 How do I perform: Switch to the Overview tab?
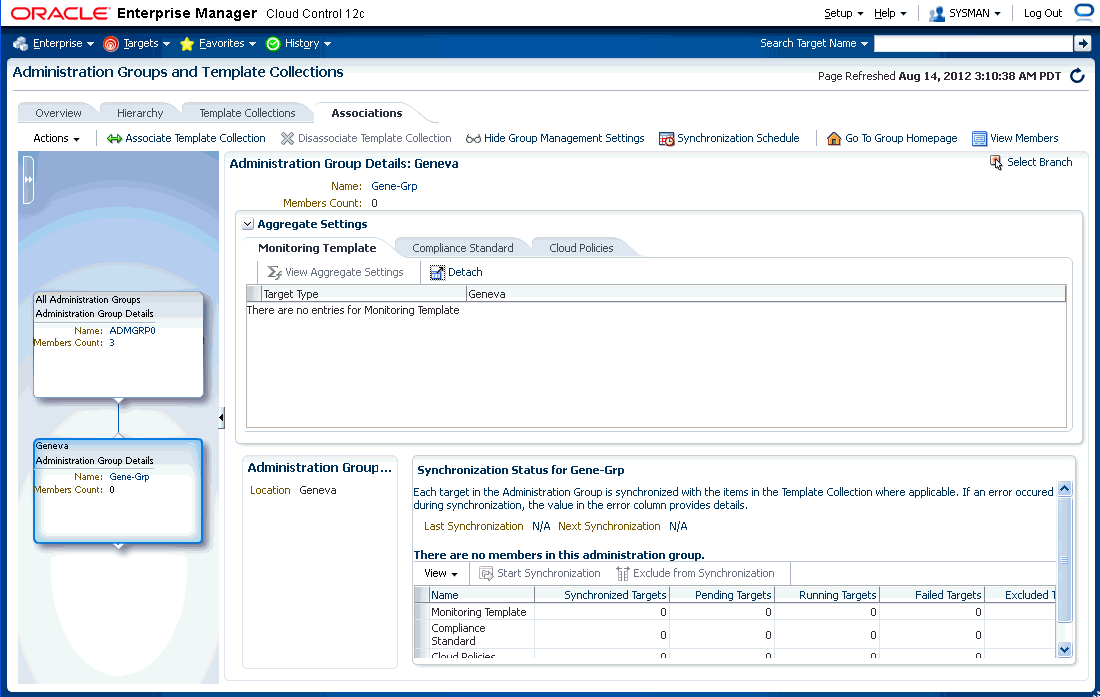(x=58, y=113)
